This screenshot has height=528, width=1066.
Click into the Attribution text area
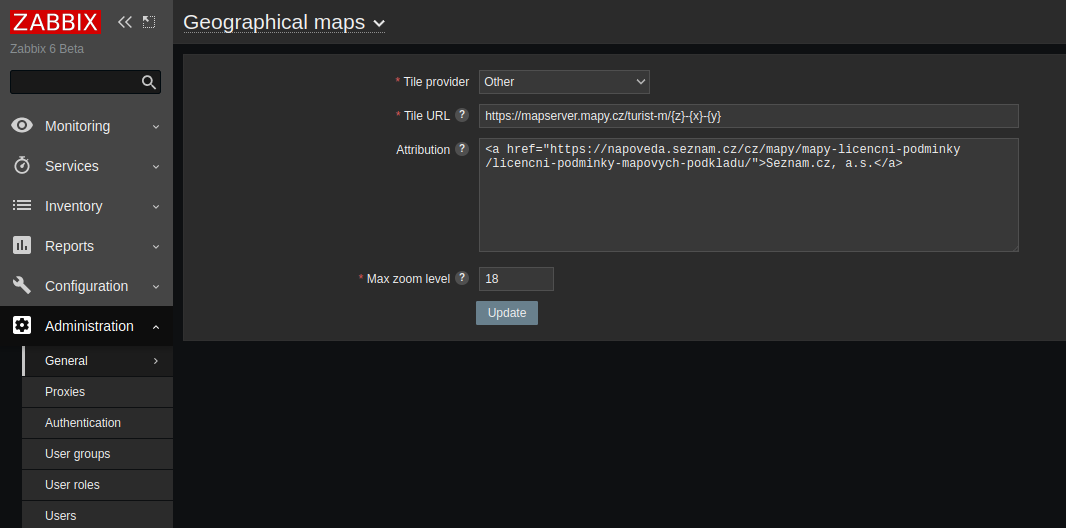pos(749,195)
